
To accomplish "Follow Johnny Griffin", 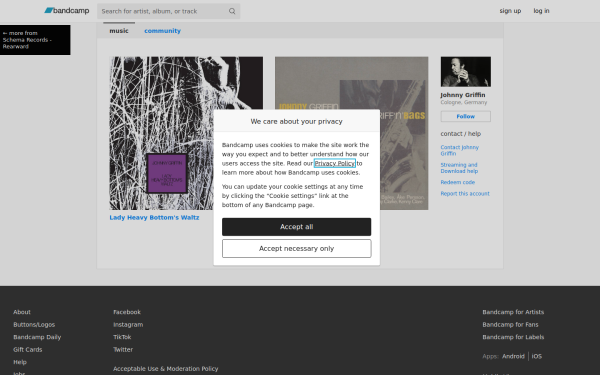I will click(465, 116).
